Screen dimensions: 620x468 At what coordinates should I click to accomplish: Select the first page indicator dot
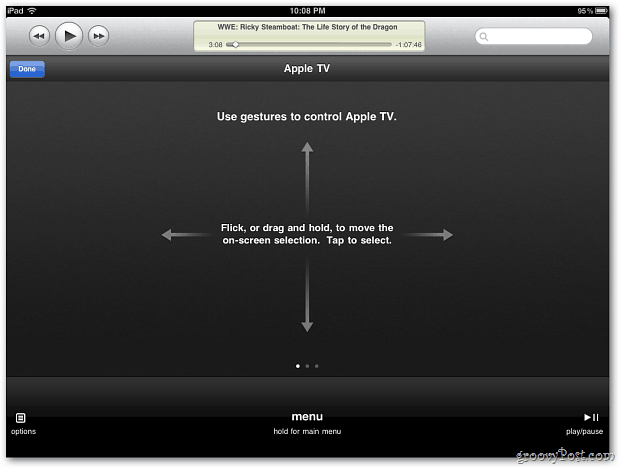[x=298, y=366]
